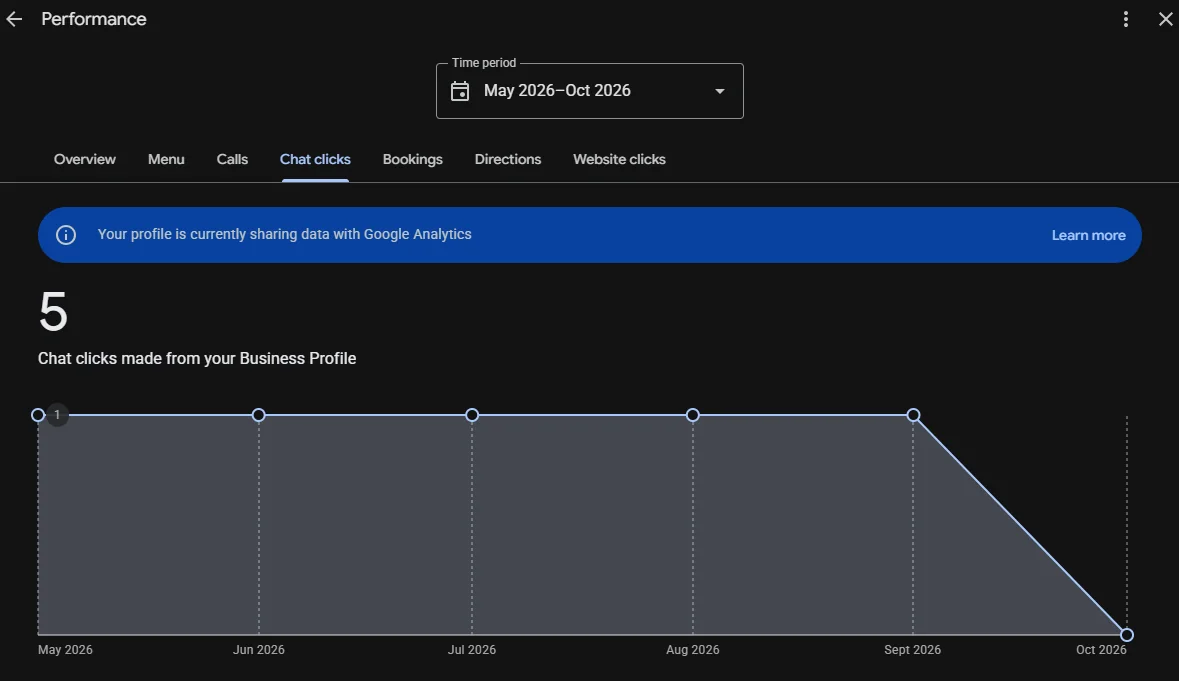The height and width of the screenshot is (681, 1179).
Task: Click 'Chat clicks made from your Business Profile'
Action: tap(197, 359)
